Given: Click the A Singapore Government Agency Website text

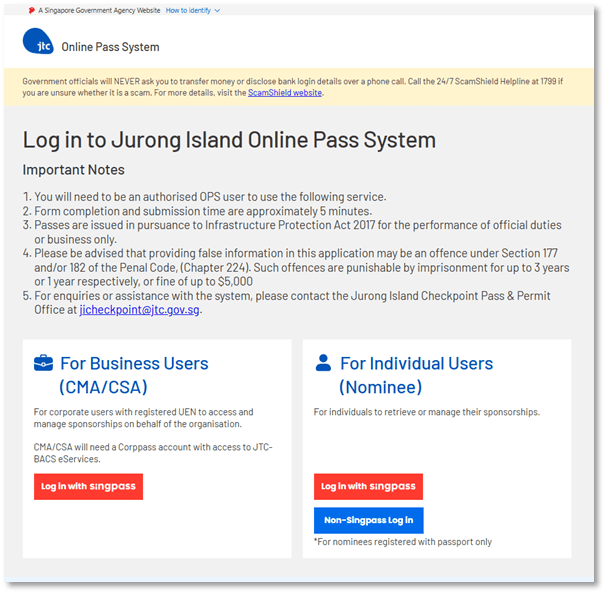Looking at the screenshot, I should click(x=99, y=10).
